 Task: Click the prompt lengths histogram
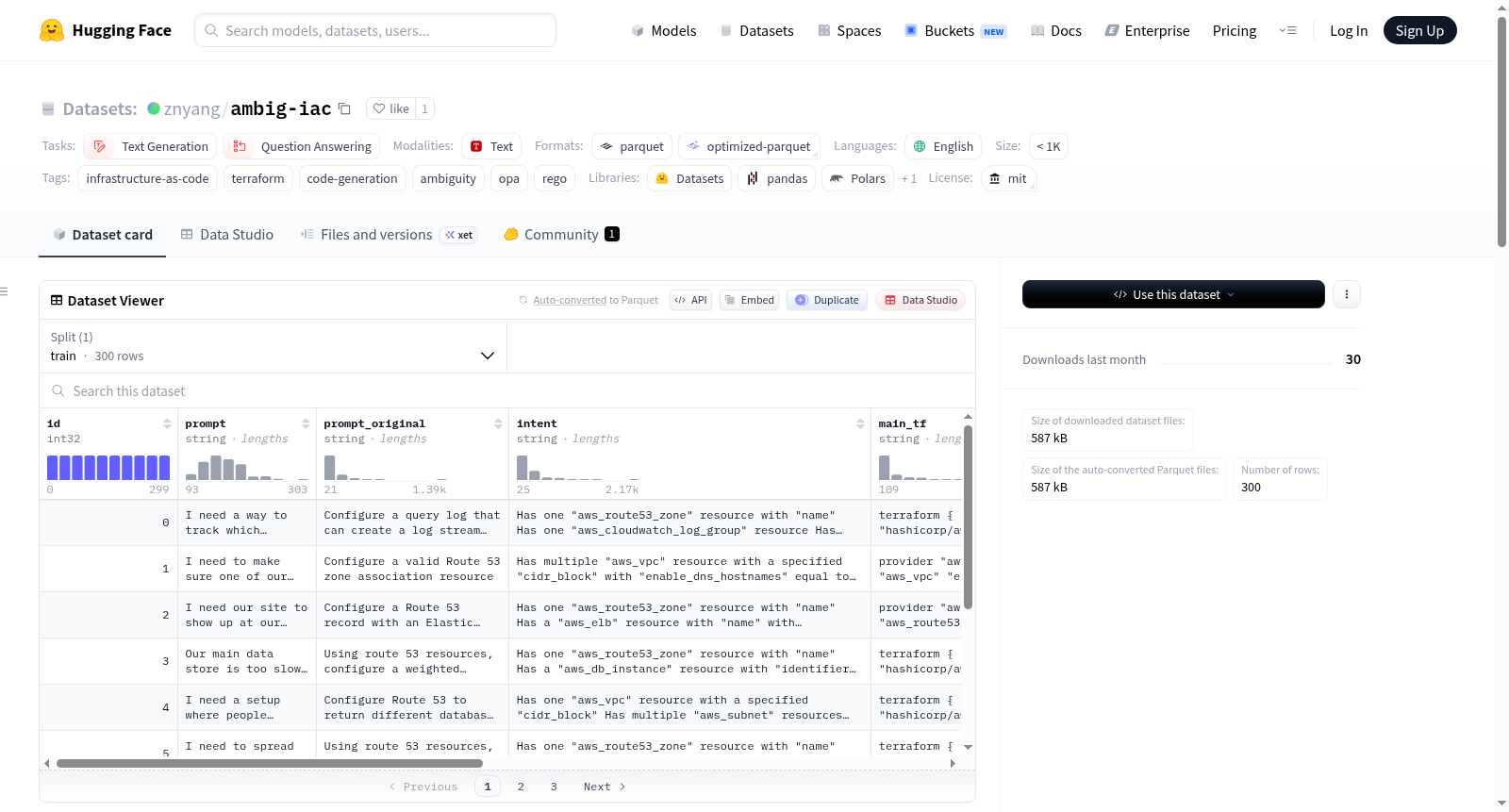tap(247, 468)
